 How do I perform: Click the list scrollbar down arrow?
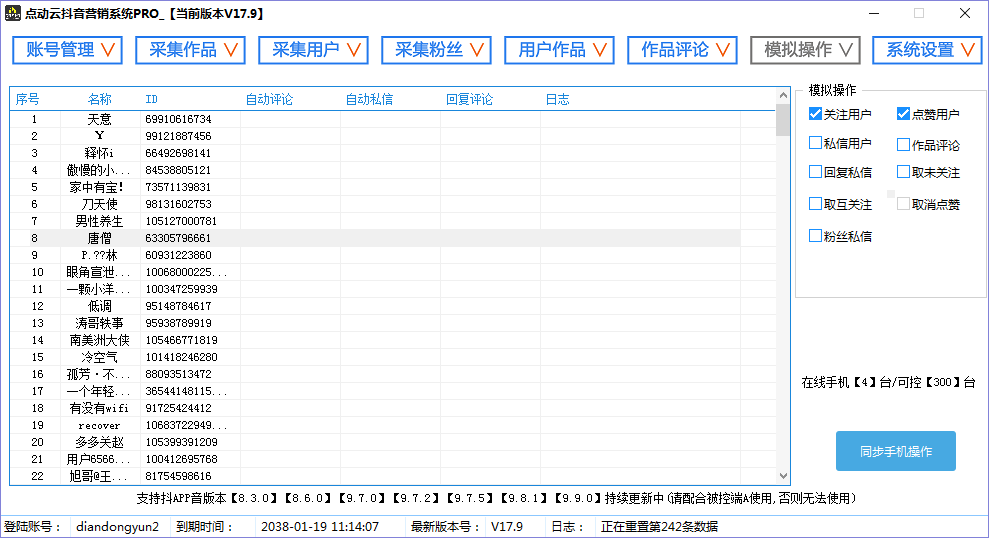pos(783,476)
